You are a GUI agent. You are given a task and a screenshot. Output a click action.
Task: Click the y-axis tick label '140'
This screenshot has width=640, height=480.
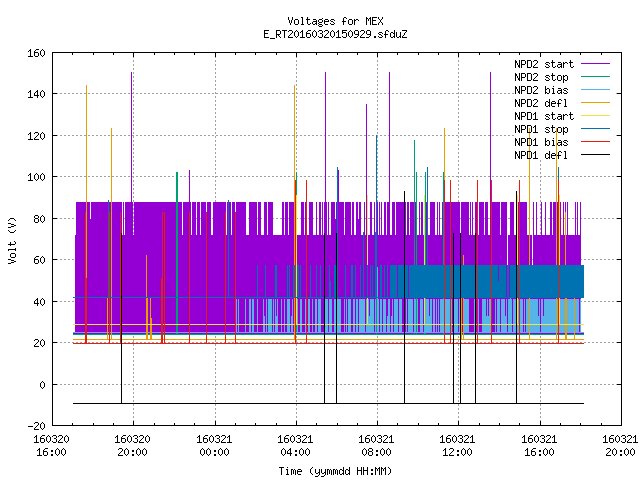click(36, 94)
